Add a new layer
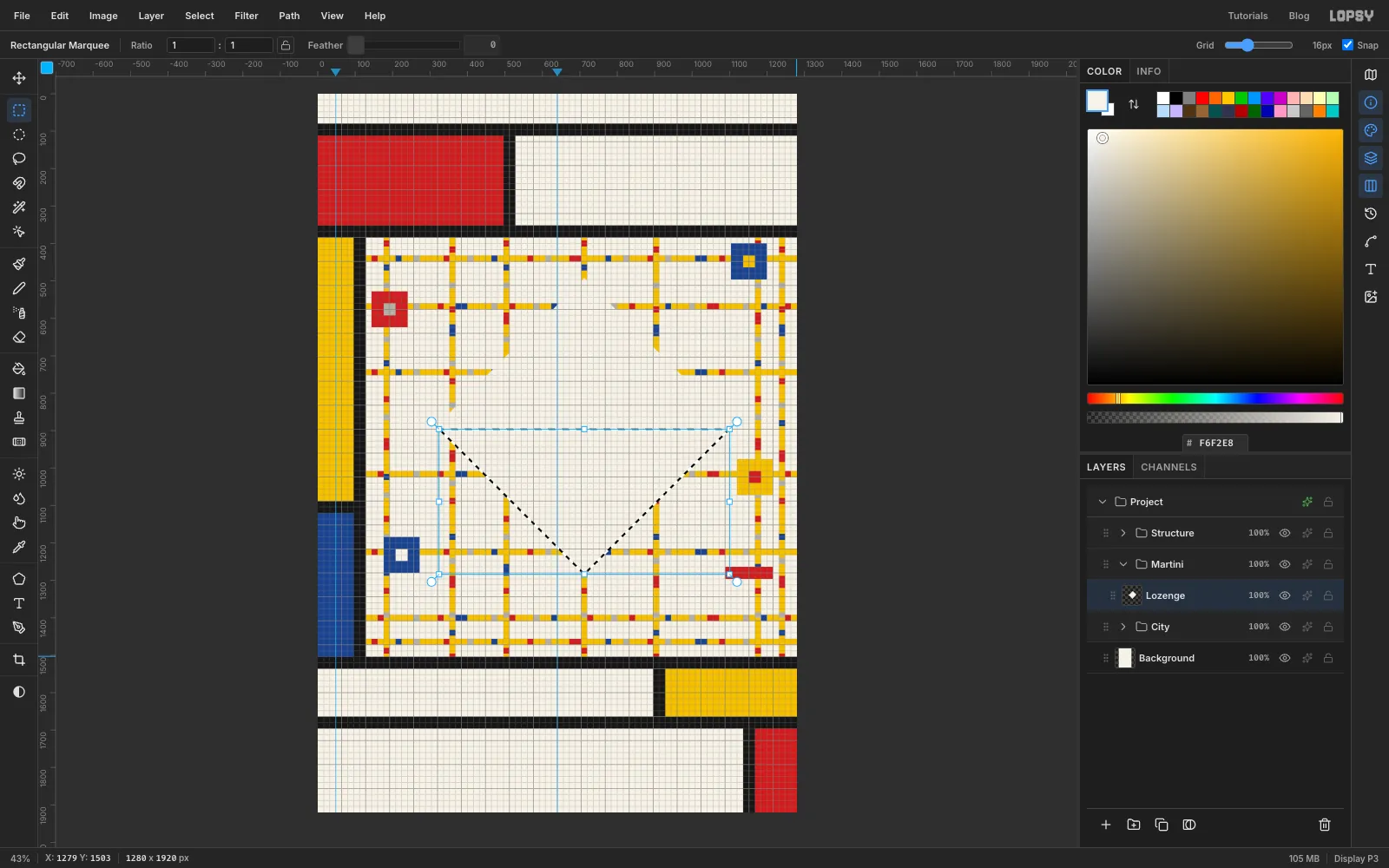Screen dimensions: 1389x868 coord(1106,825)
